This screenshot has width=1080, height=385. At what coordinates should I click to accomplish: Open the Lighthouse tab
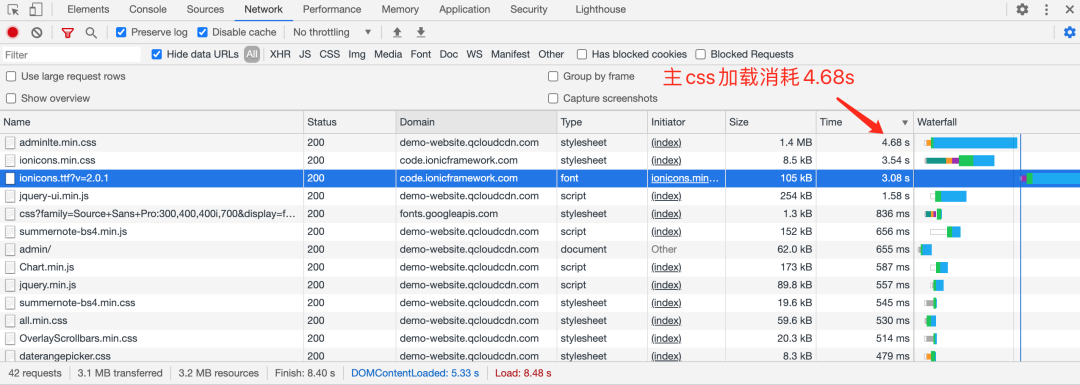601,10
